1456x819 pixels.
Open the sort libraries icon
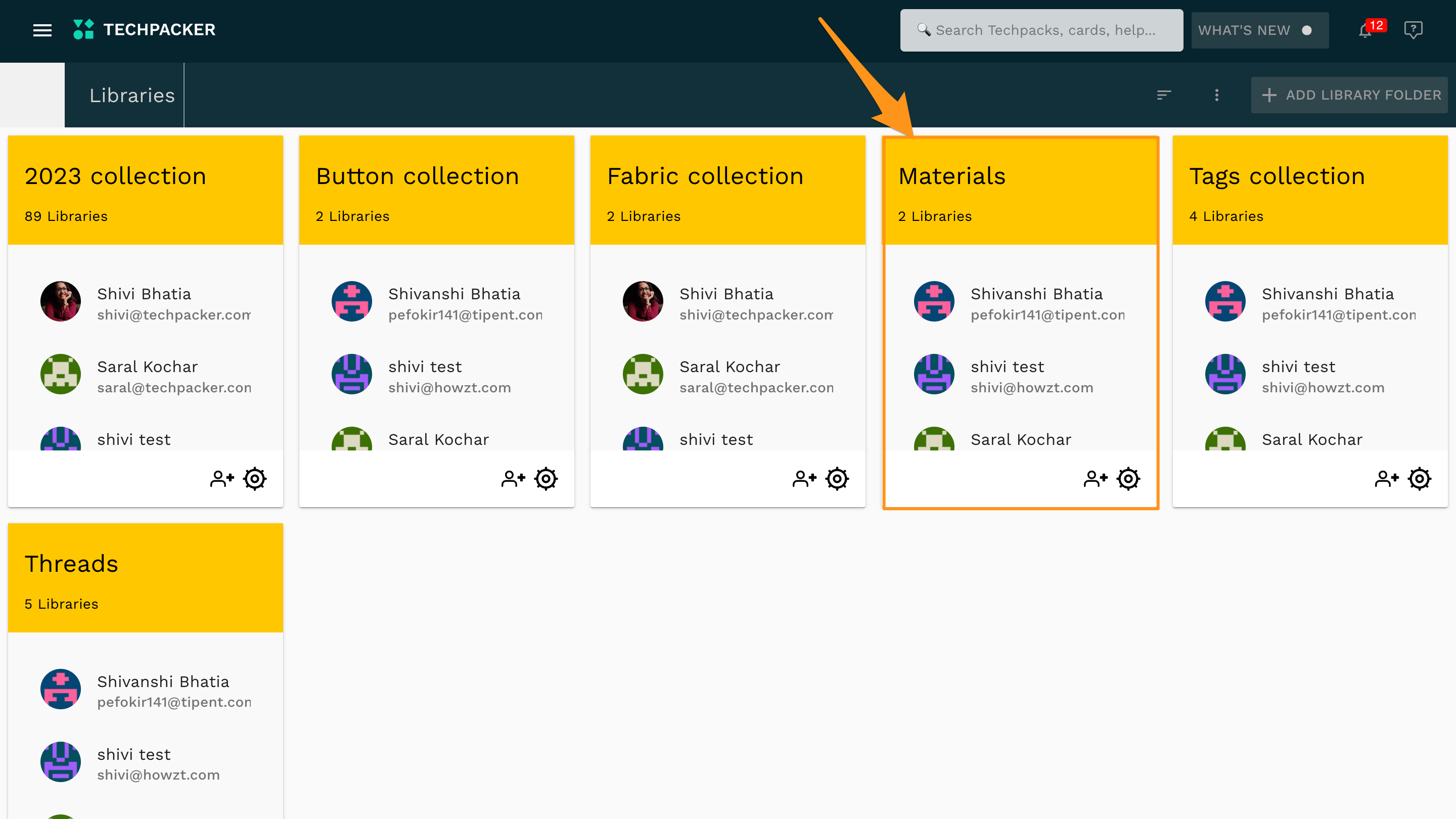point(1163,95)
